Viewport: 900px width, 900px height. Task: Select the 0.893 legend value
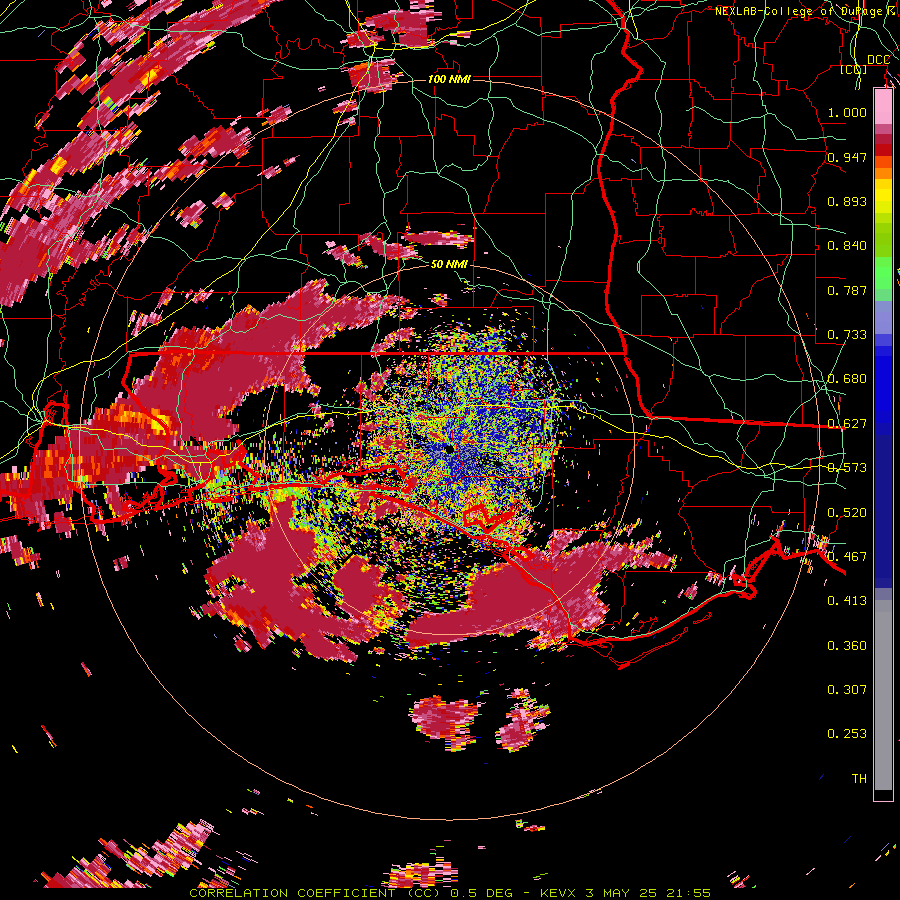[x=847, y=201]
